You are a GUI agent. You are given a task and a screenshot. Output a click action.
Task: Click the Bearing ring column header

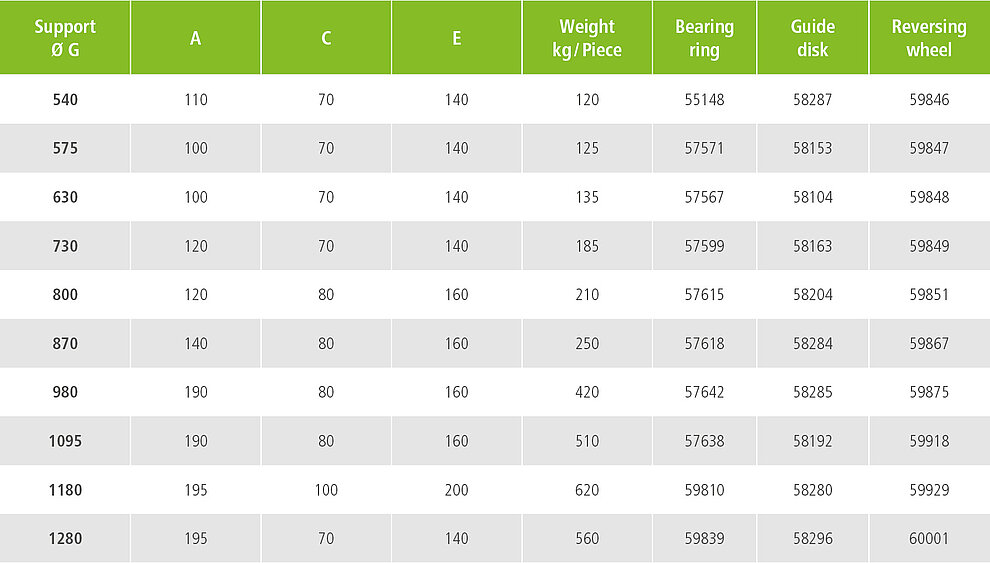coord(704,38)
